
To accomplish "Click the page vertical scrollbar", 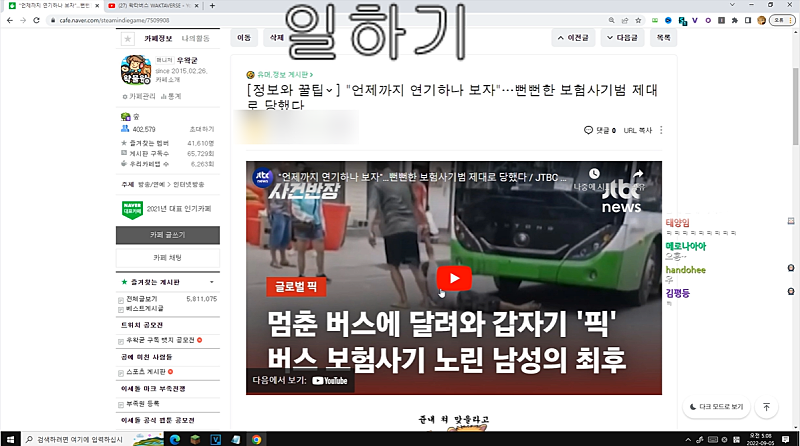I will [x=795, y=106].
